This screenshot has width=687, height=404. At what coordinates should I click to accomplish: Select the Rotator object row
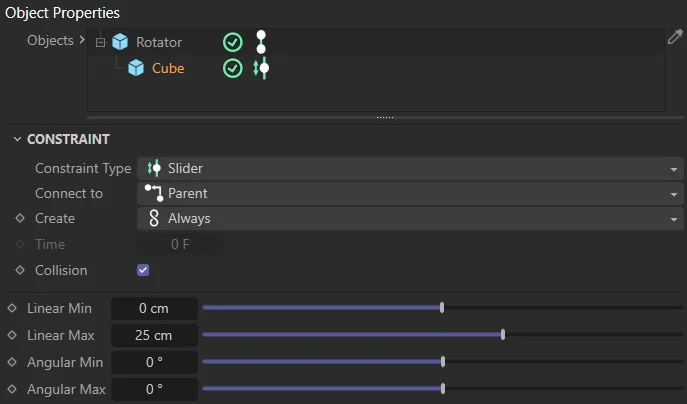(376, 42)
